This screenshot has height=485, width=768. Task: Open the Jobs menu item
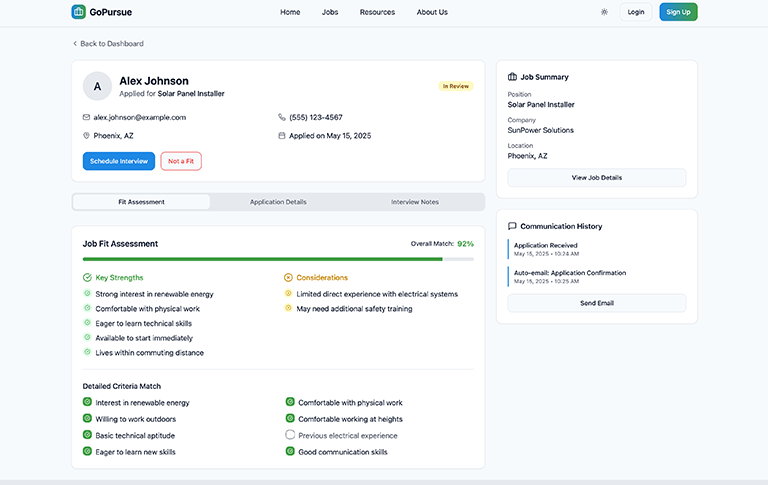330,12
